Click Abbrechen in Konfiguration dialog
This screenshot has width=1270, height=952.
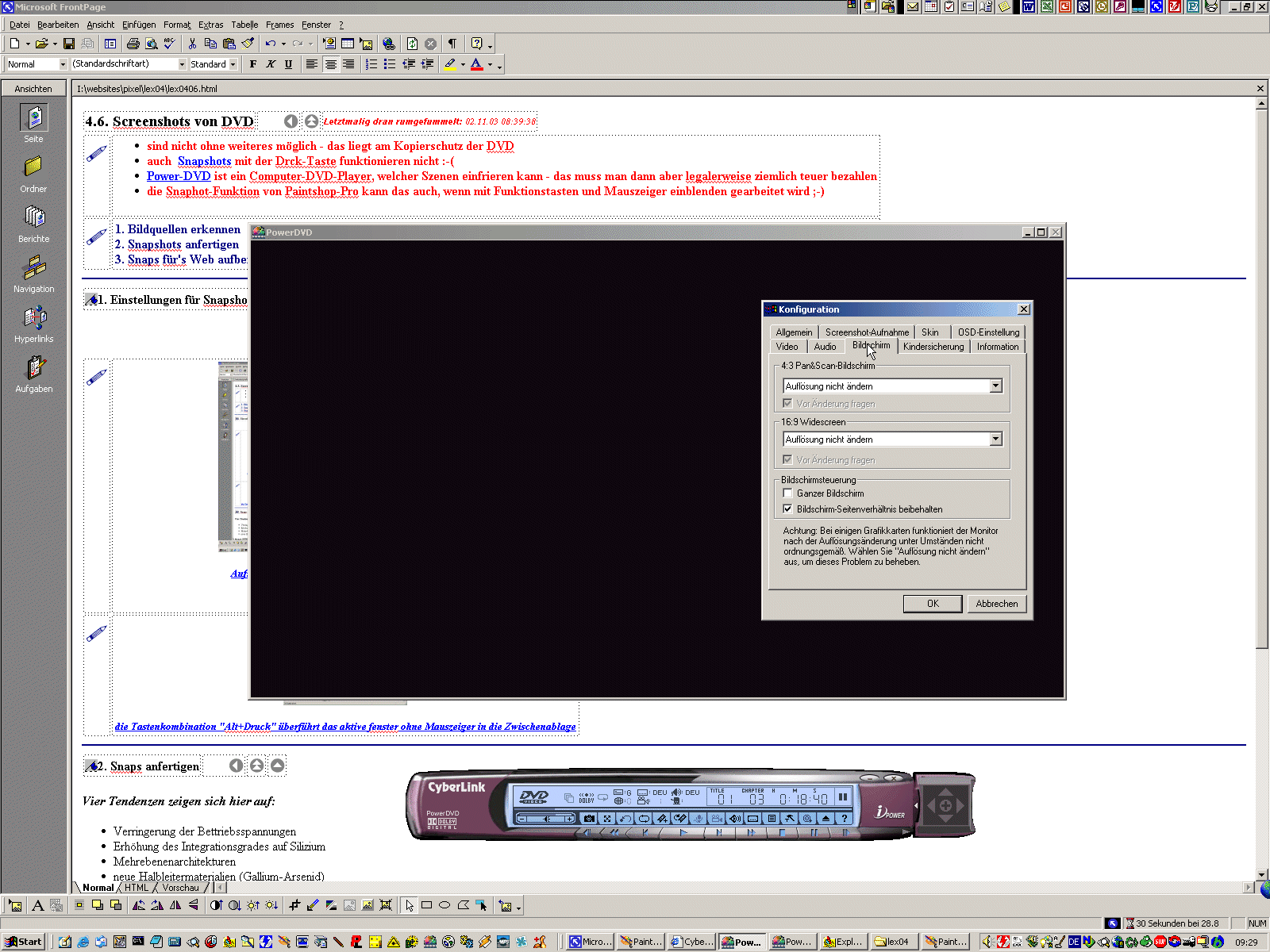[x=997, y=604]
